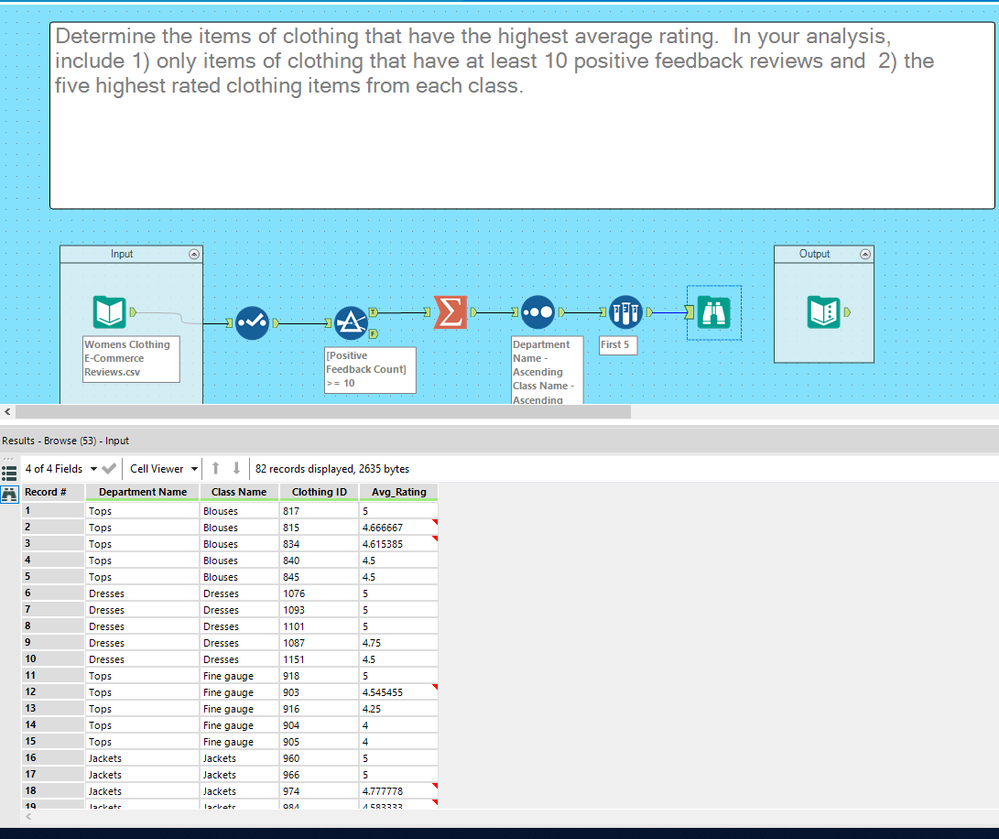The height and width of the screenshot is (839, 999).
Task: Click the Results - Browse (53) - Input title
Action: click(65, 441)
